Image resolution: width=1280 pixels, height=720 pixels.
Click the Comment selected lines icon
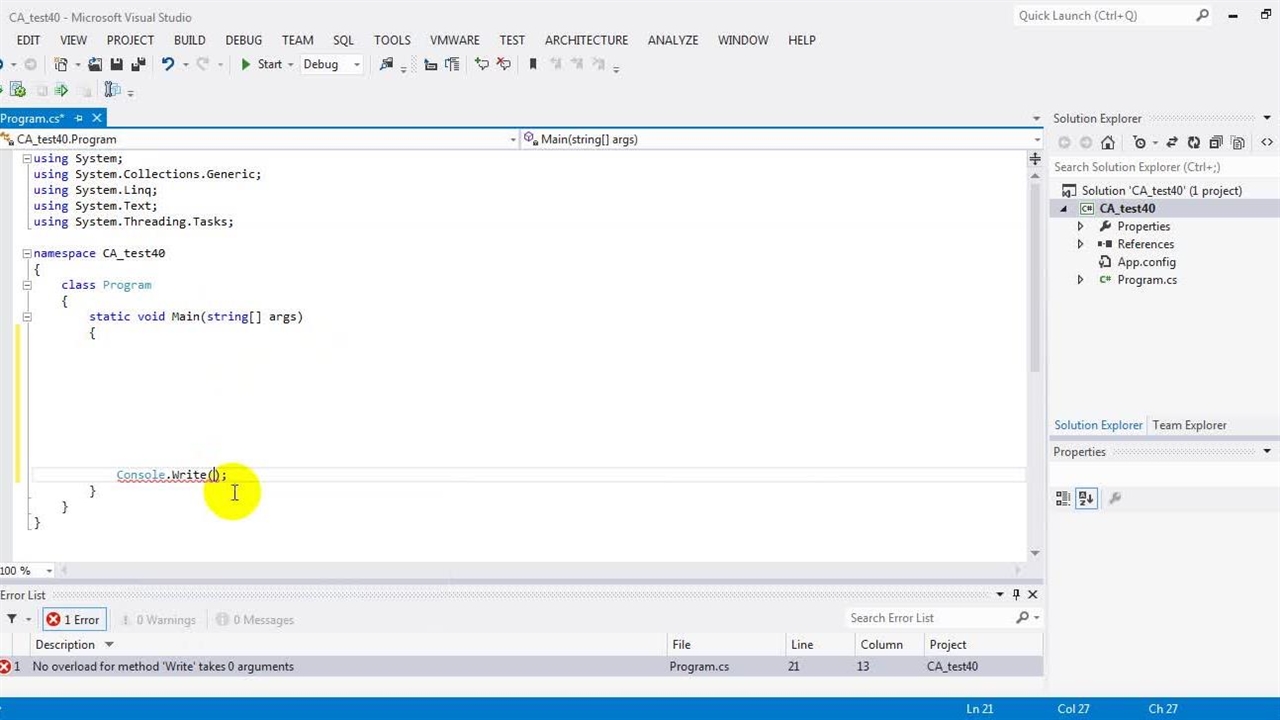click(x=482, y=64)
